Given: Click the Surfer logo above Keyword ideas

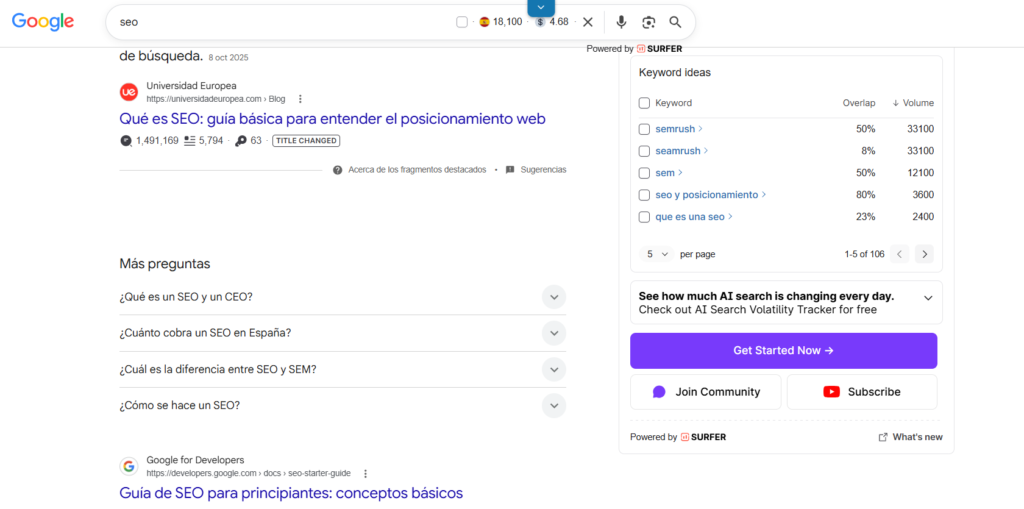Looking at the screenshot, I should pyautogui.click(x=660, y=49).
